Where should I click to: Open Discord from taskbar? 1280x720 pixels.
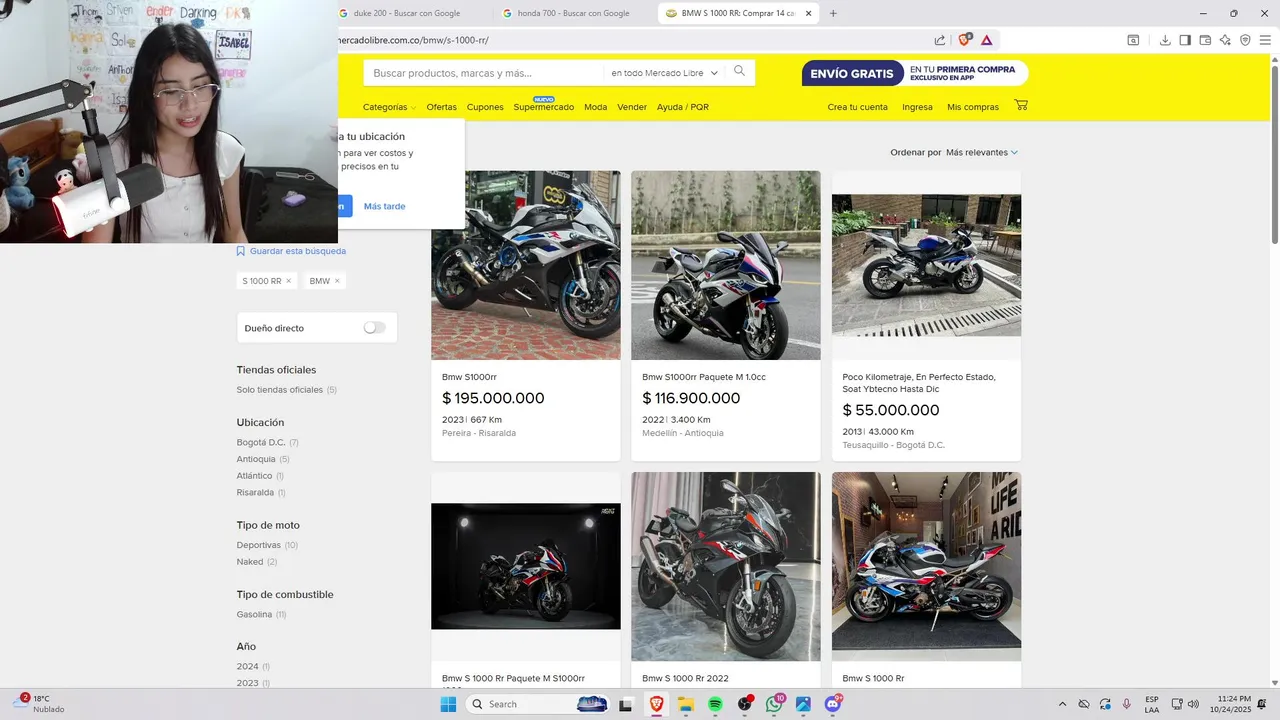pyautogui.click(x=833, y=704)
